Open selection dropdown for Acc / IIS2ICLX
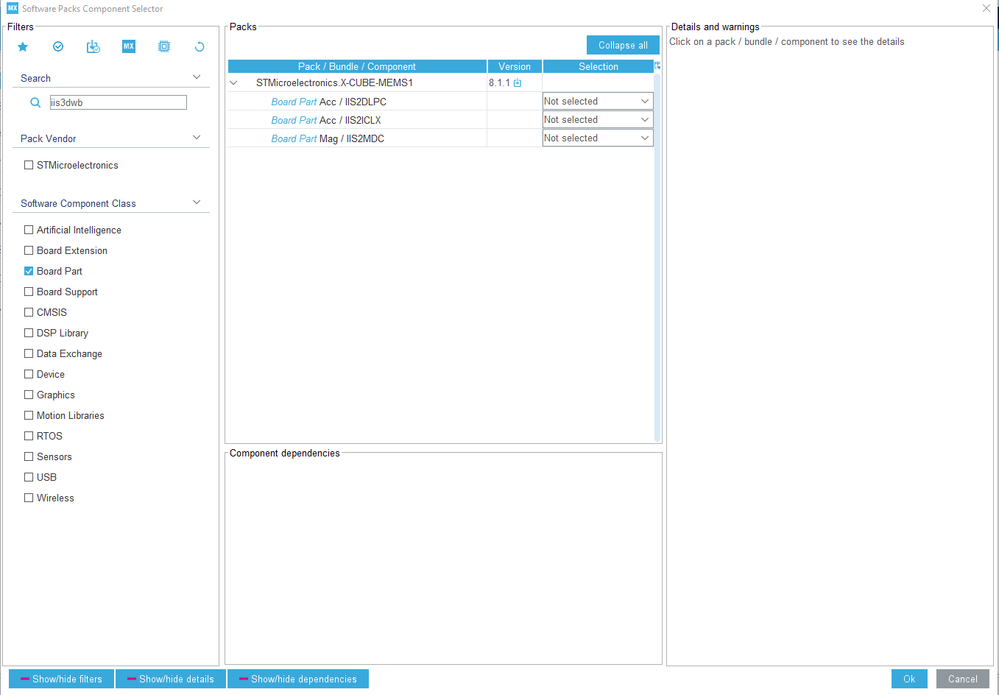Image resolution: width=999 pixels, height=695 pixels. tap(598, 120)
